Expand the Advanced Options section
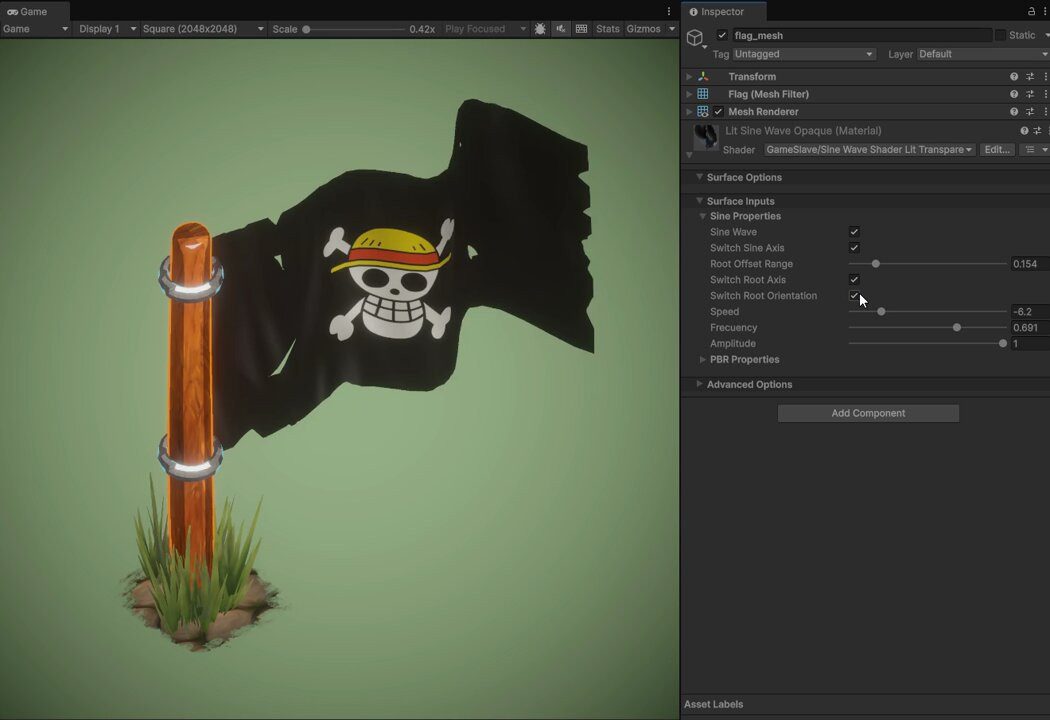 point(699,384)
